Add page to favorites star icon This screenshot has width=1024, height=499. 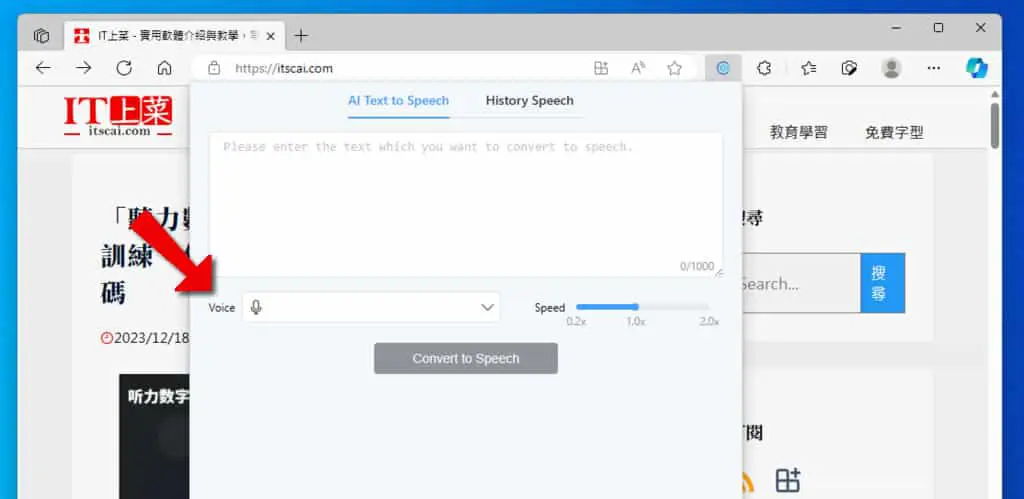[675, 68]
